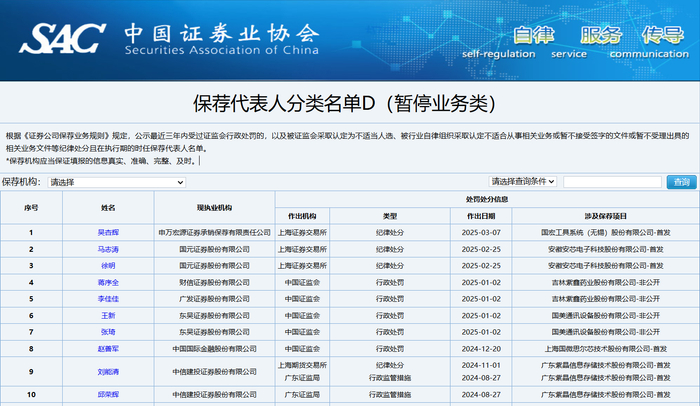Click the search text input field
This screenshot has height=406, width=700.
tap(611, 182)
